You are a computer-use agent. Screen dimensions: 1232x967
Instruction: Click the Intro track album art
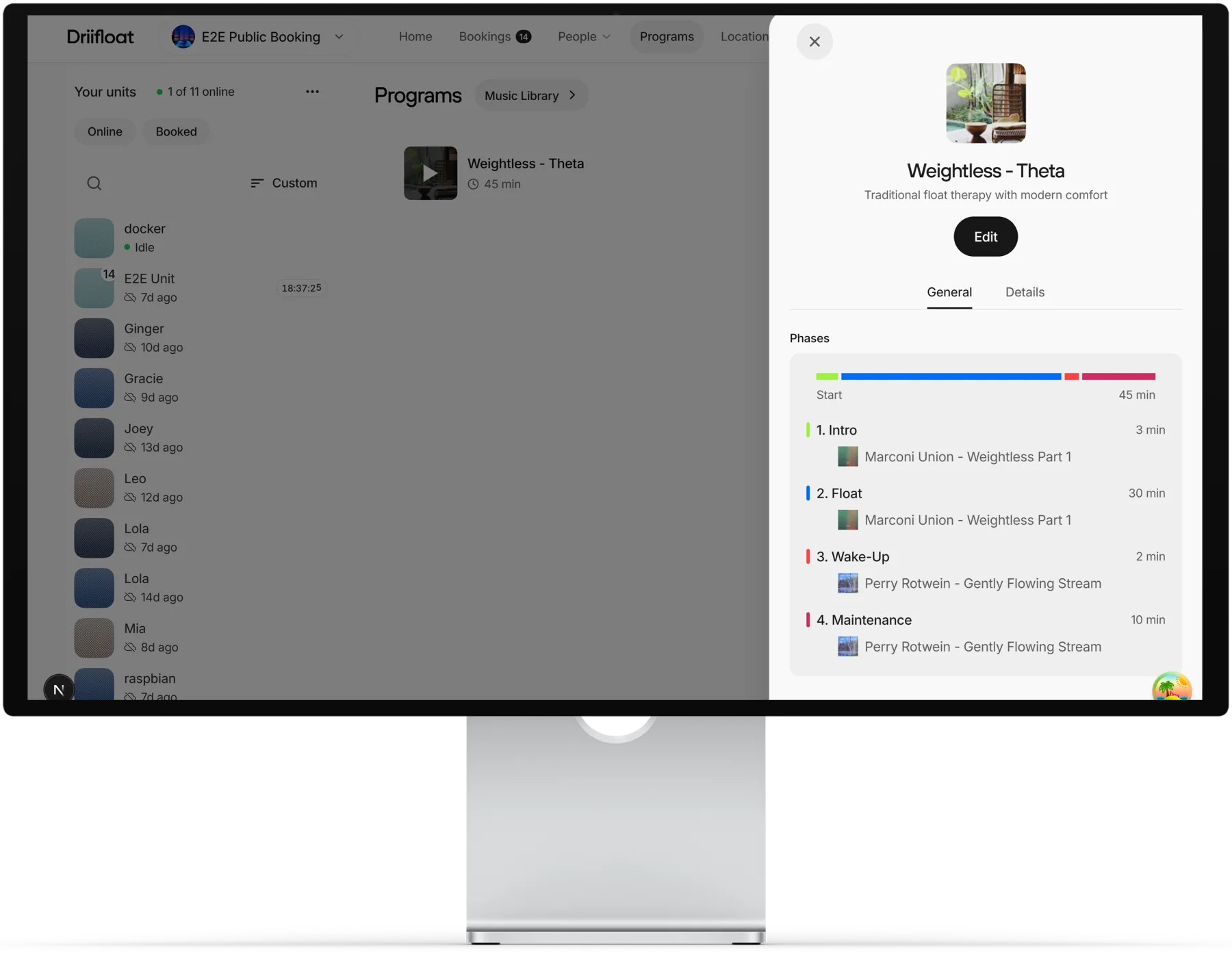point(847,456)
